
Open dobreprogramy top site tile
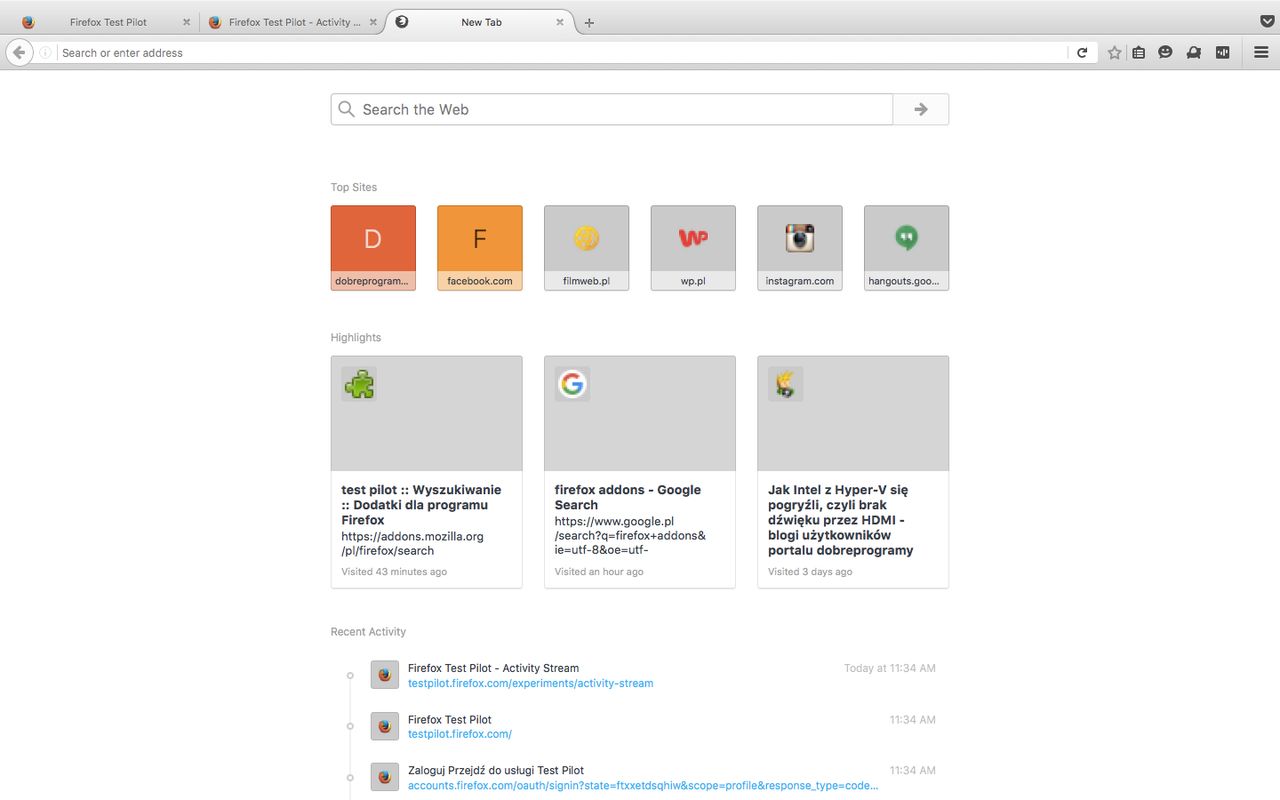tap(373, 248)
